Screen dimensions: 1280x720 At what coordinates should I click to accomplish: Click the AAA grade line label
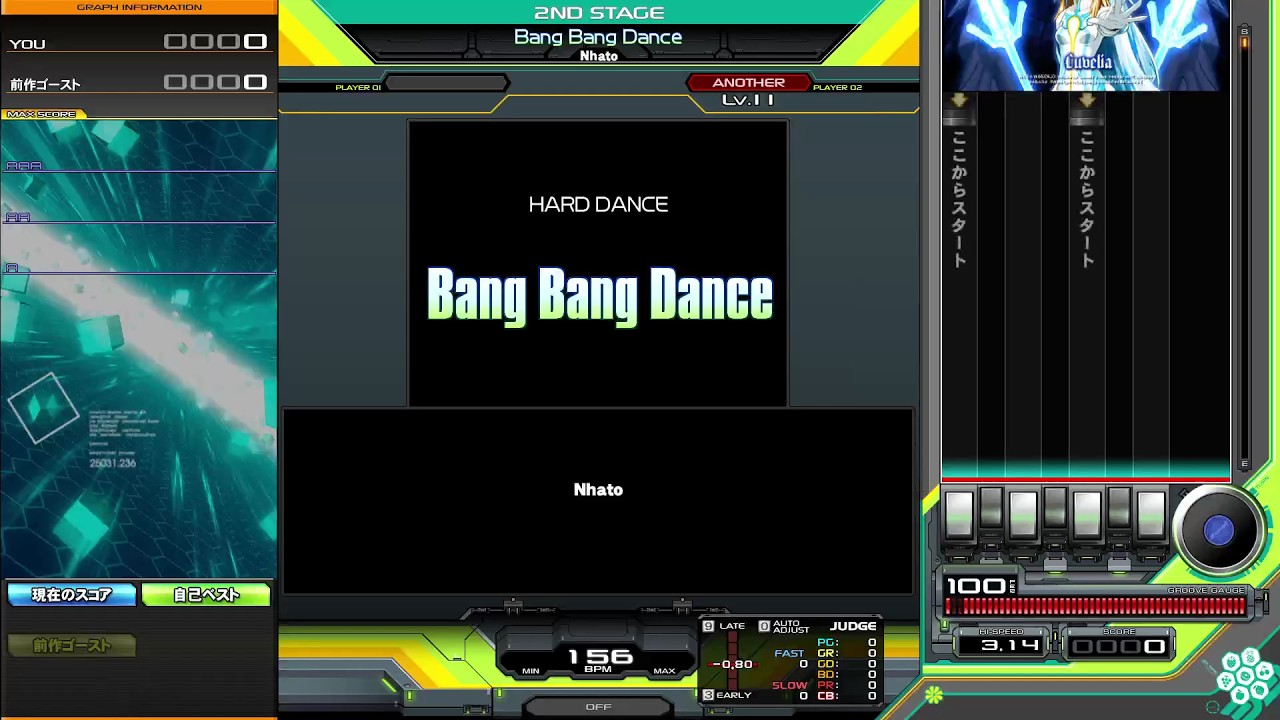click(x=24, y=165)
